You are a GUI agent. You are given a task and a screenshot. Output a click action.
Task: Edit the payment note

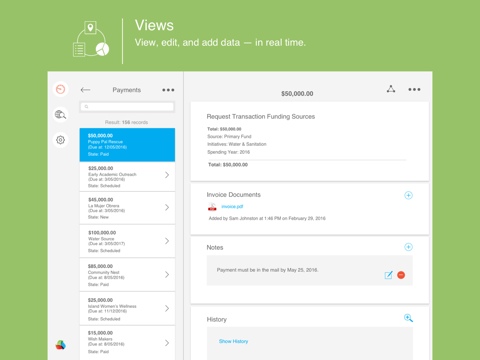(x=388, y=275)
